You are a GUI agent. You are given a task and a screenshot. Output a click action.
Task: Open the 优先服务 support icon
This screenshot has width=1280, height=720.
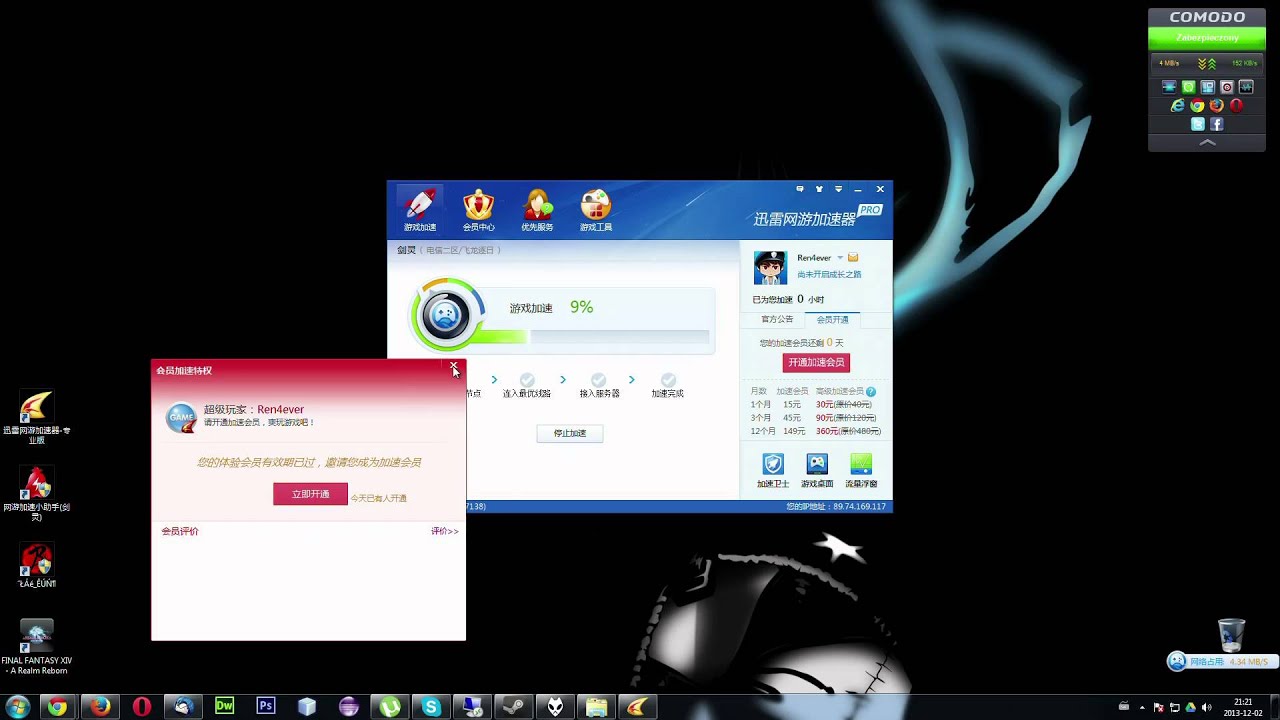pyautogui.click(x=537, y=209)
